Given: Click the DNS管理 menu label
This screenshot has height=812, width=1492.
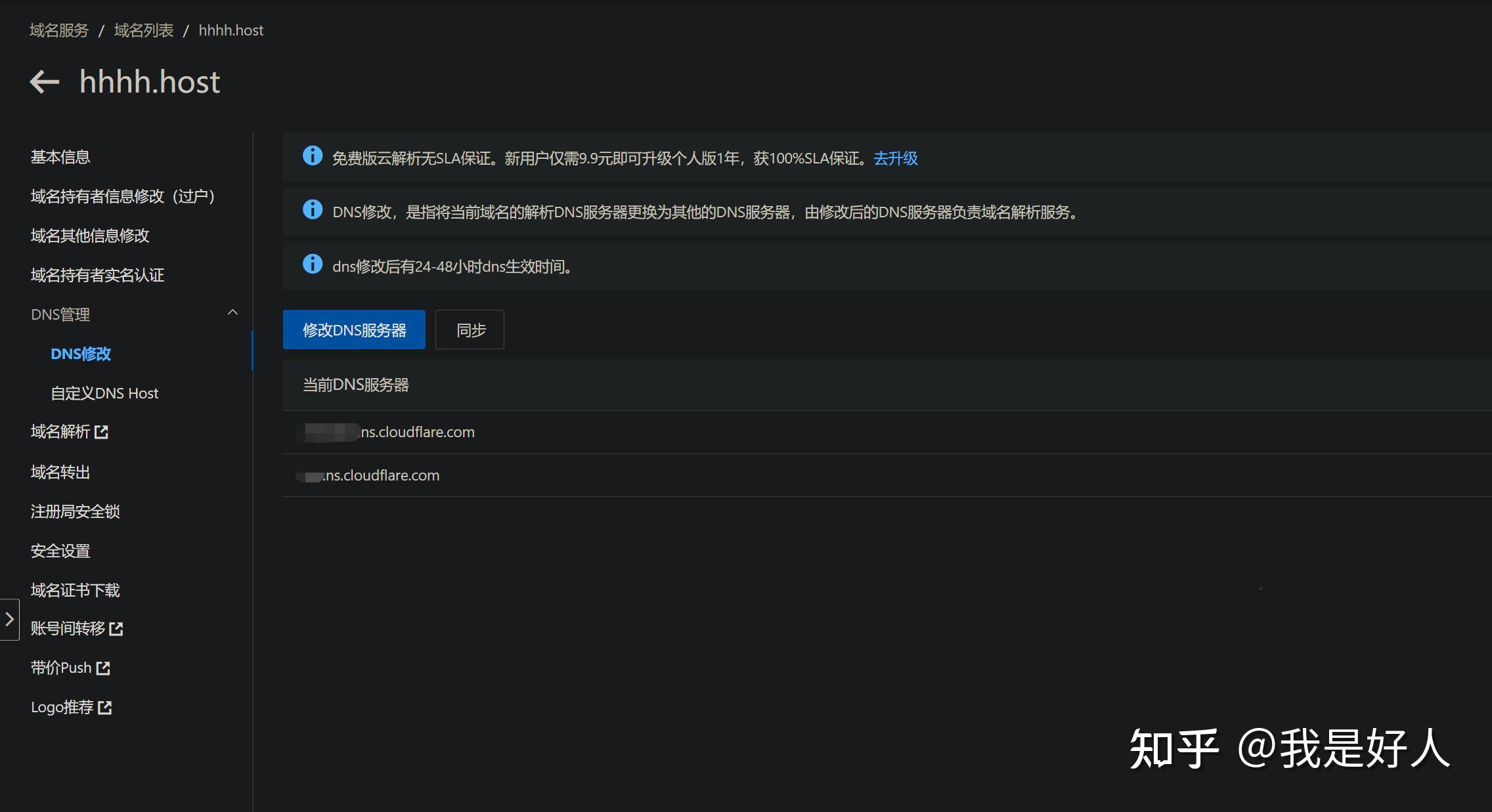Looking at the screenshot, I should point(60,314).
